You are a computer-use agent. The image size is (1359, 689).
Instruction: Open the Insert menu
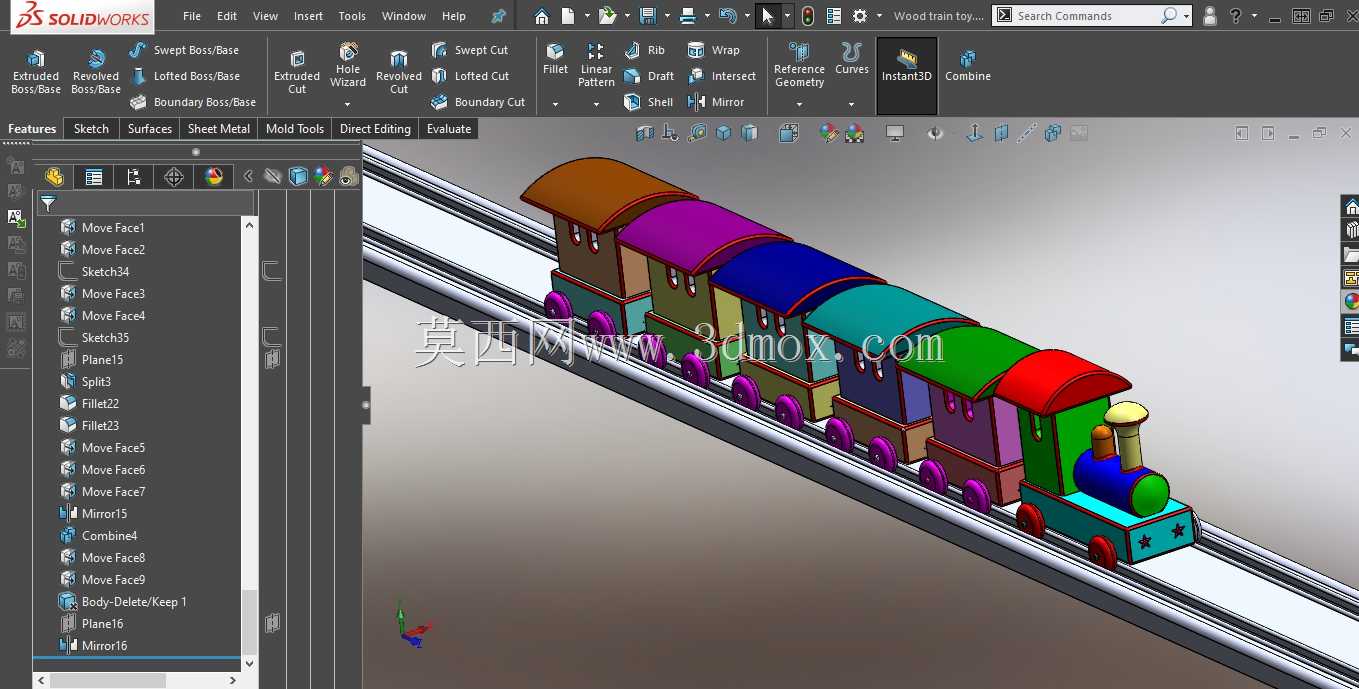(x=308, y=16)
